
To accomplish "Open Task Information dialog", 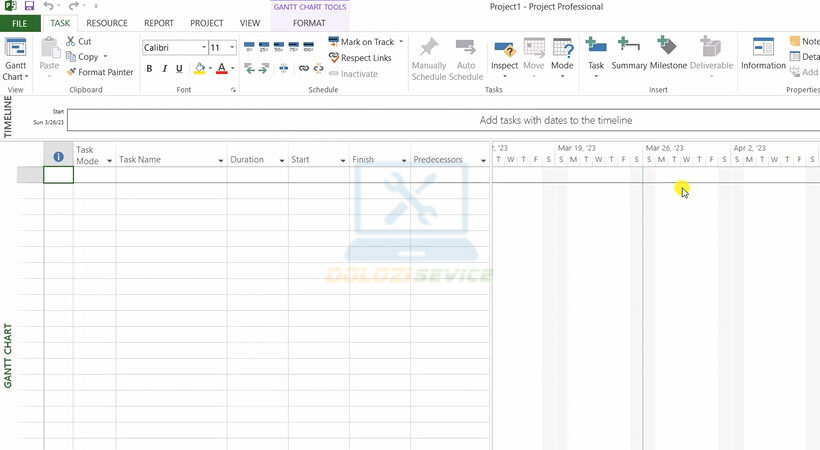I will point(763,53).
